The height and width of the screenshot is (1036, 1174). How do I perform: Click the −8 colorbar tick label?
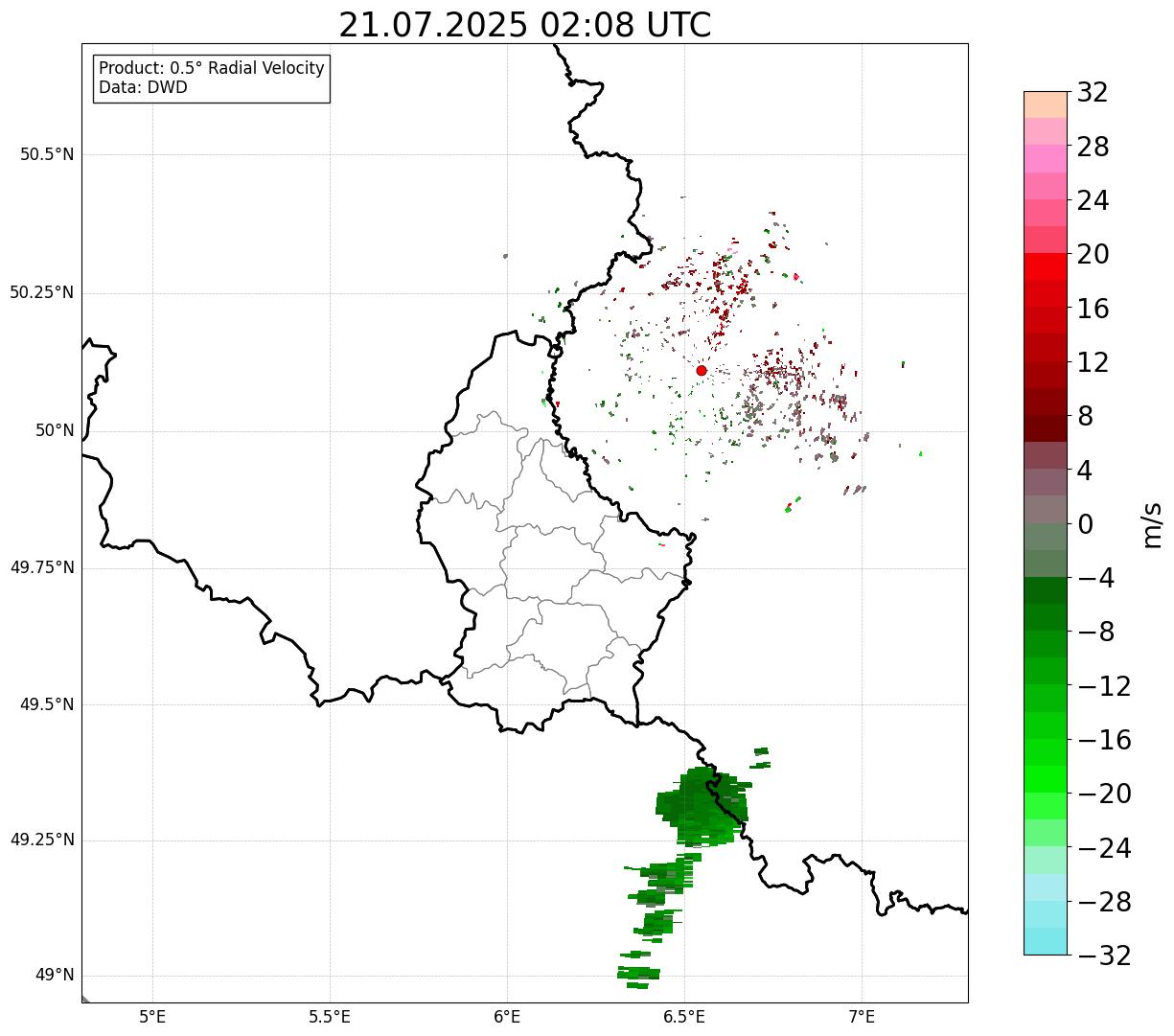(x=1095, y=633)
